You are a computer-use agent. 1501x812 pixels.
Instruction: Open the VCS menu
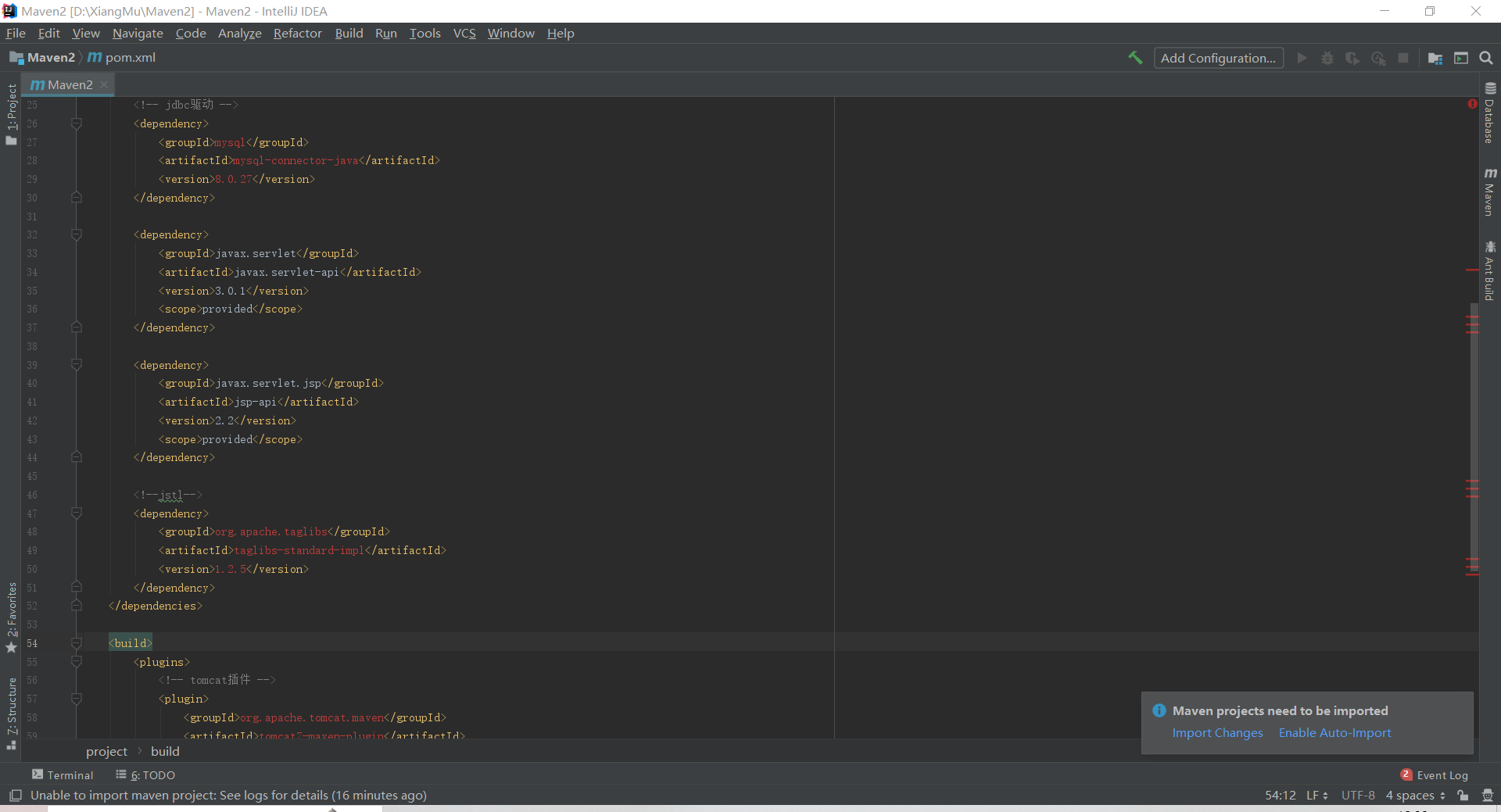click(464, 33)
